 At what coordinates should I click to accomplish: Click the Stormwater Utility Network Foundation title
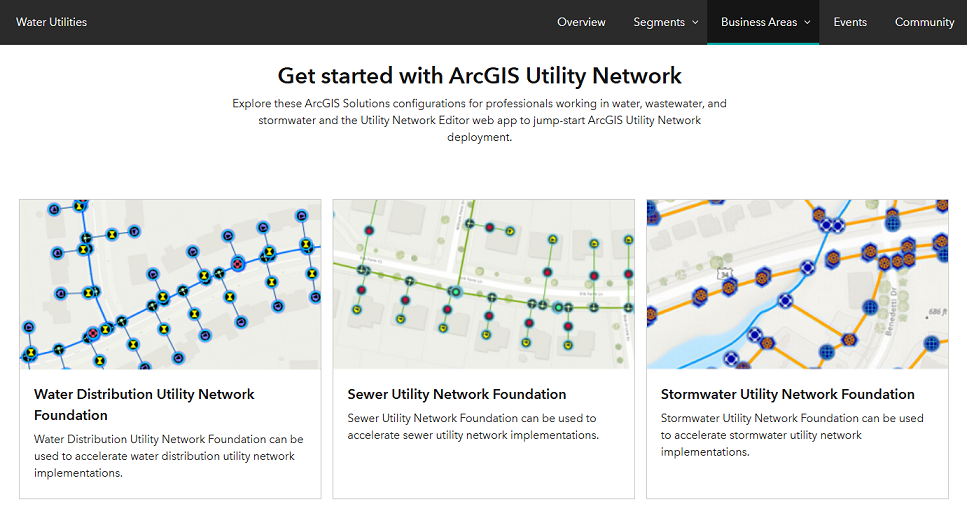(x=788, y=394)
